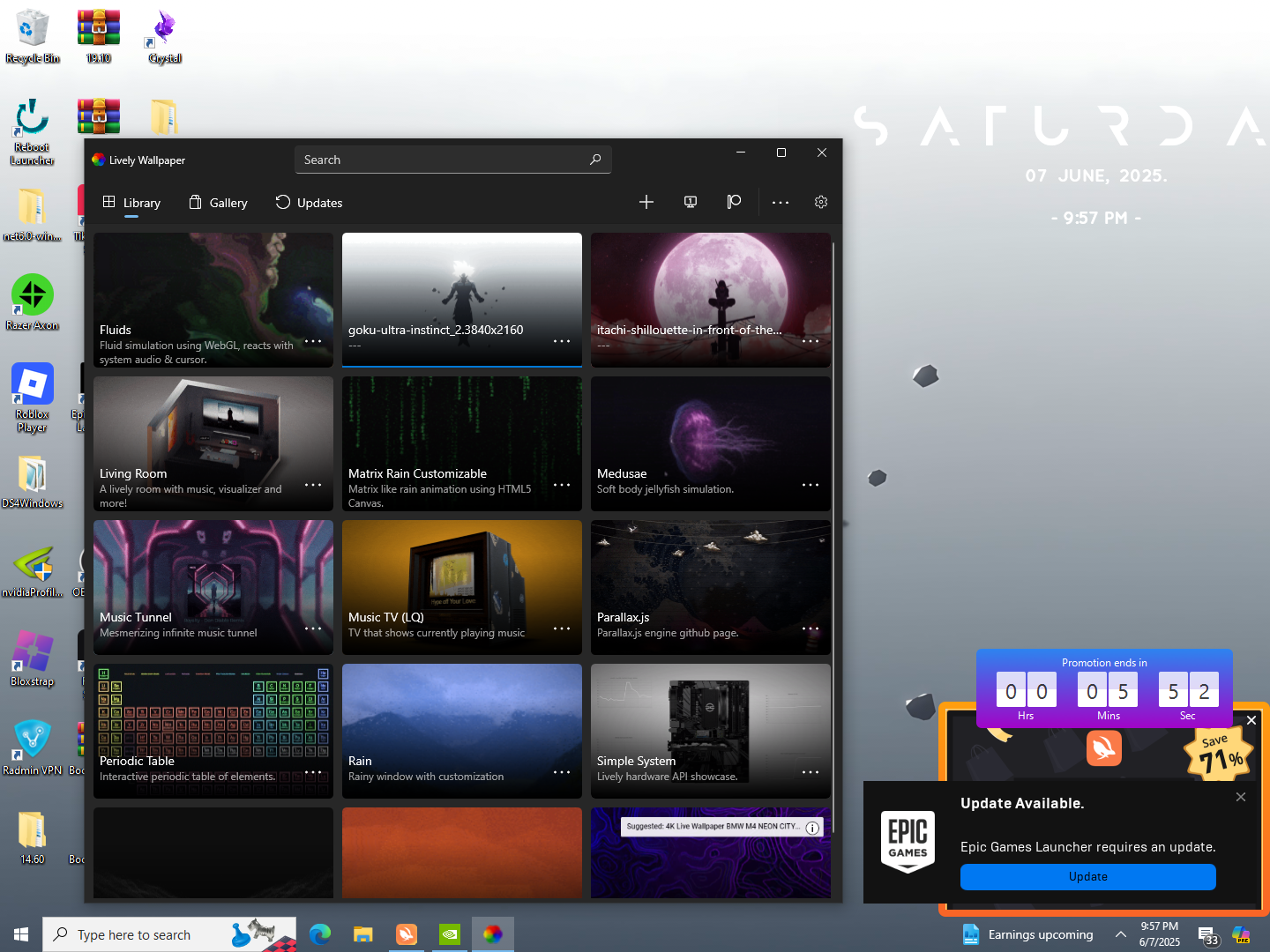Switch to the Library tab
Viewport: 1270px width, 952px height.
coord(131,203)
